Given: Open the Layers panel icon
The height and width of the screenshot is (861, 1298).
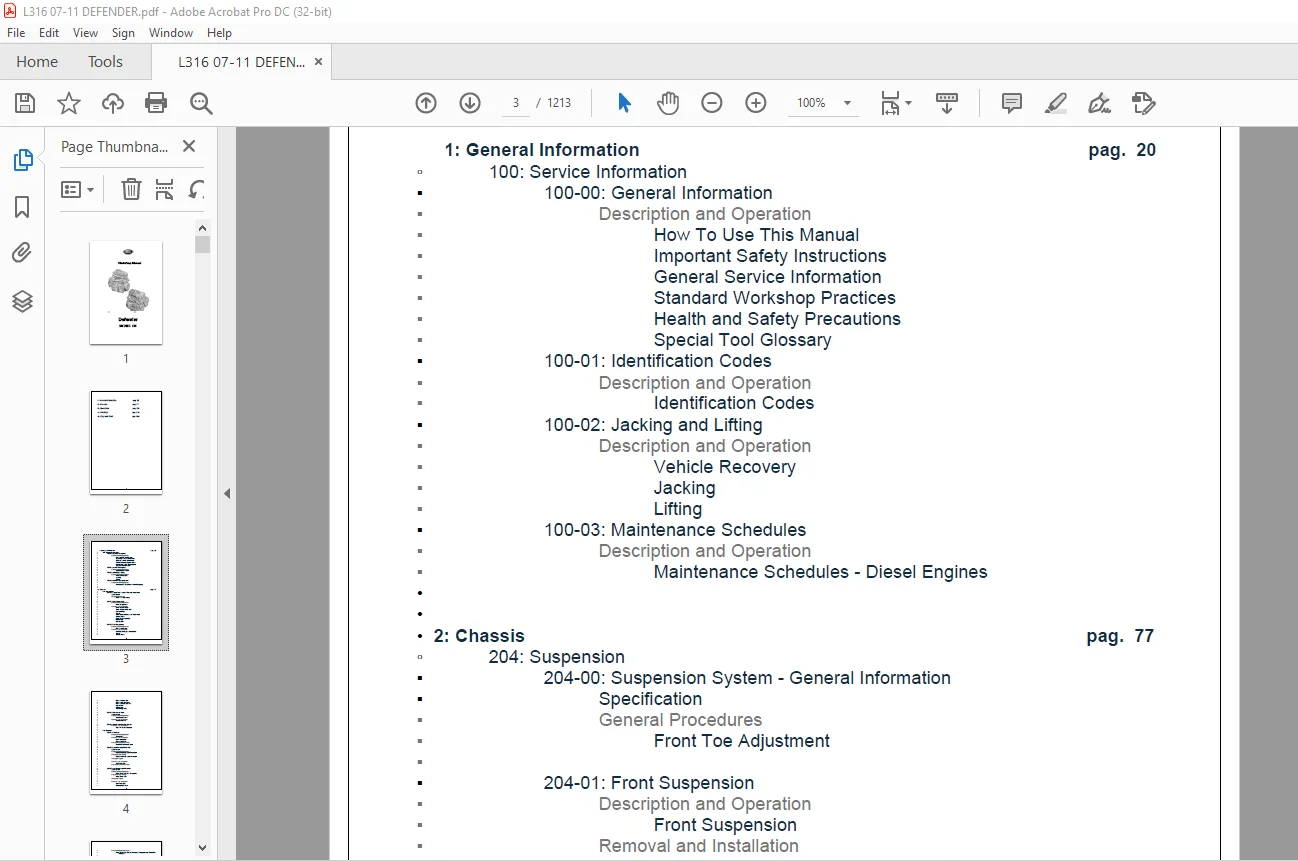Looking at the screenshot, I should coord(22,301).
